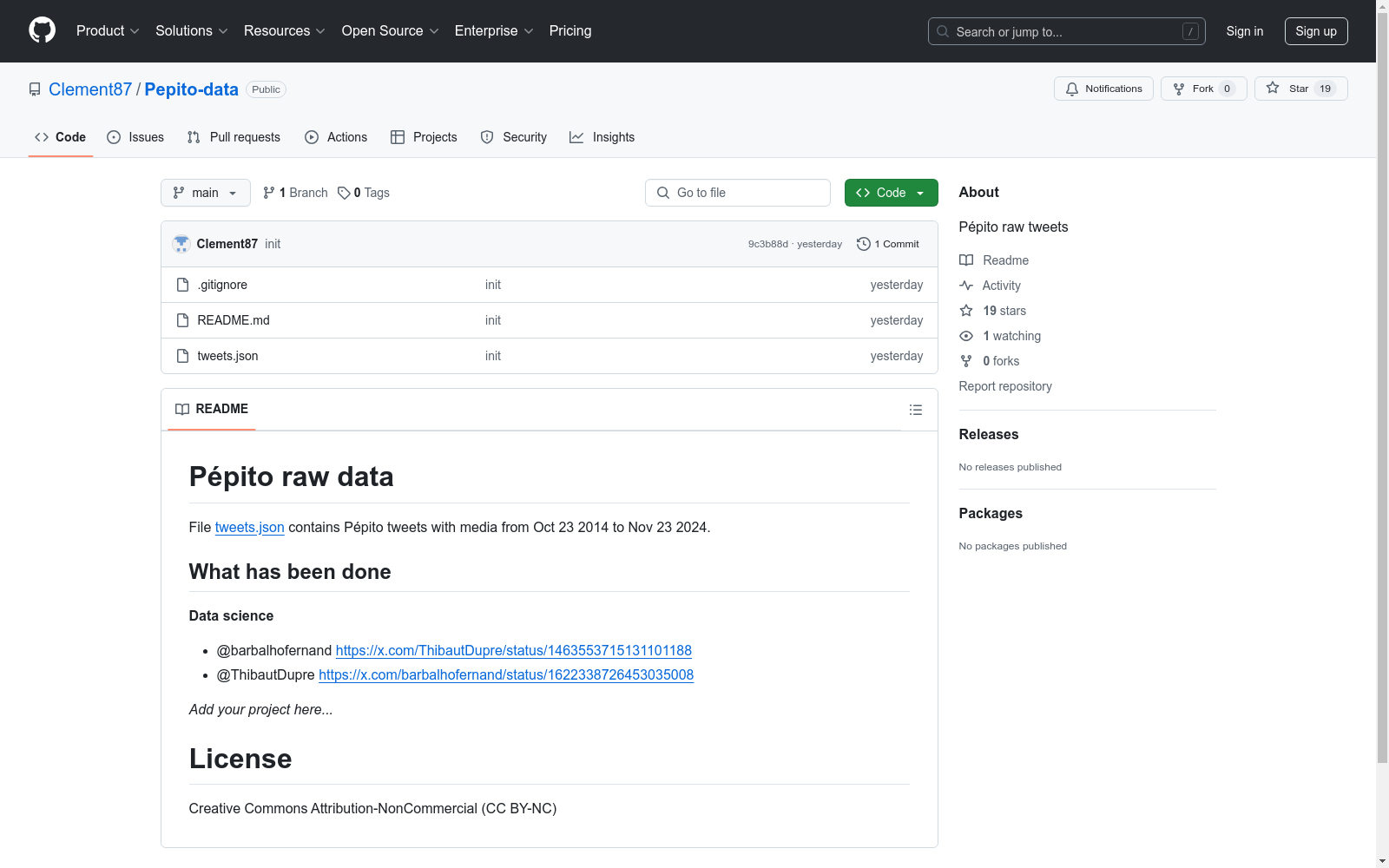Viewport: 1389px width, 868px height.
Task: Switch to the Insights tab
Action: 602,137
